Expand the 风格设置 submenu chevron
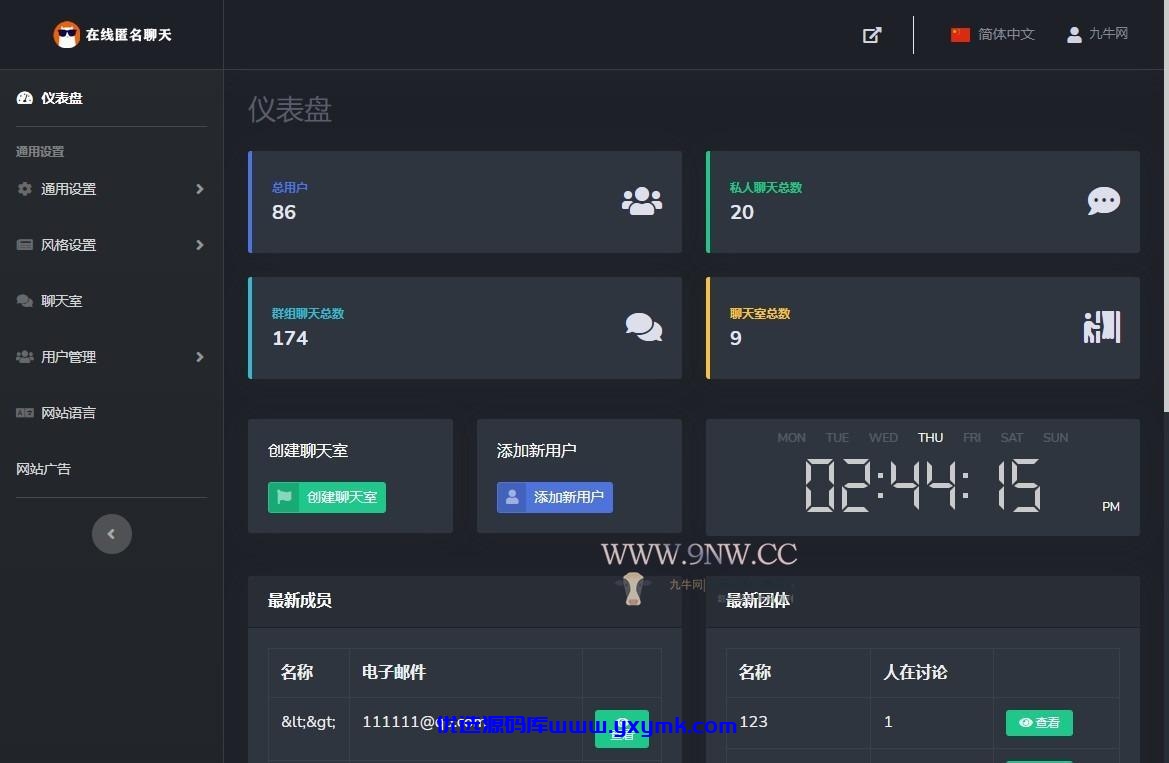The height and width of the screenshot is (763, 1169). click(199, 245)
